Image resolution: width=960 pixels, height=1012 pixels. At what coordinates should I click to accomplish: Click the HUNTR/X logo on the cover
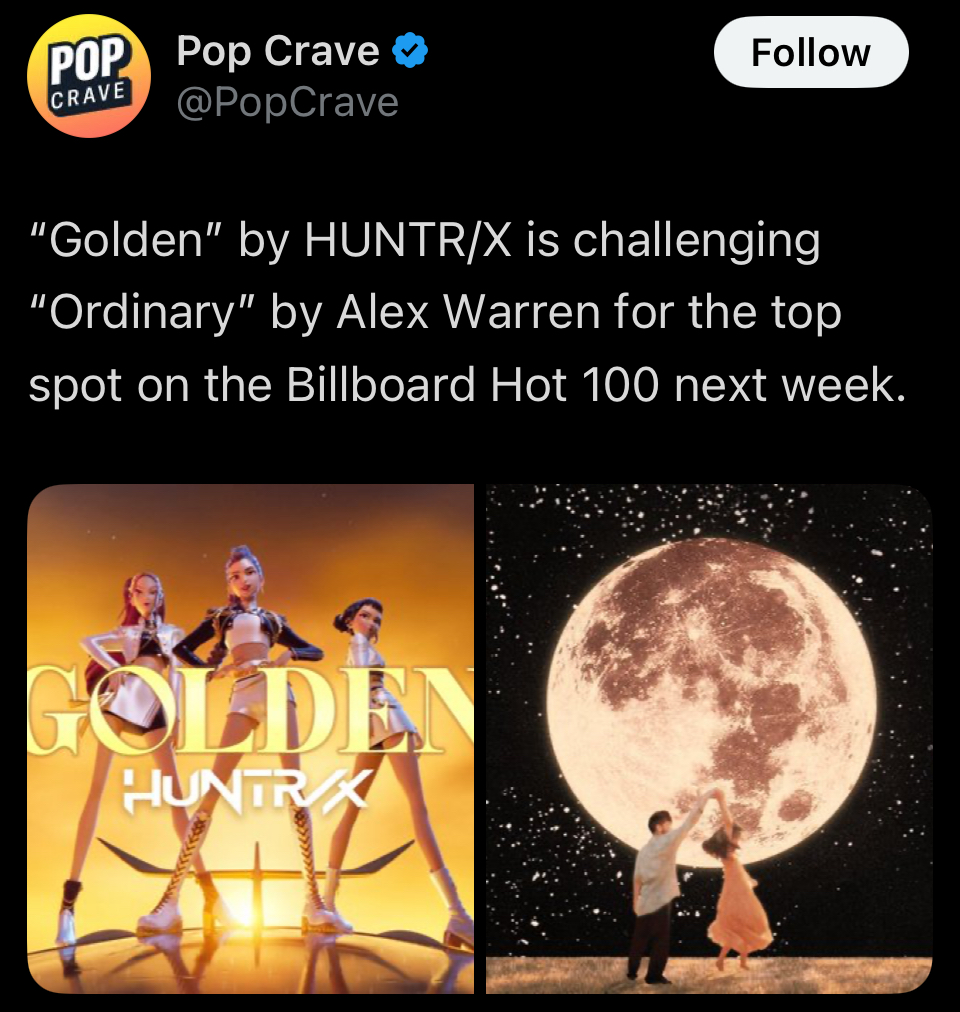pyautogui.click(x=245, y=790)
